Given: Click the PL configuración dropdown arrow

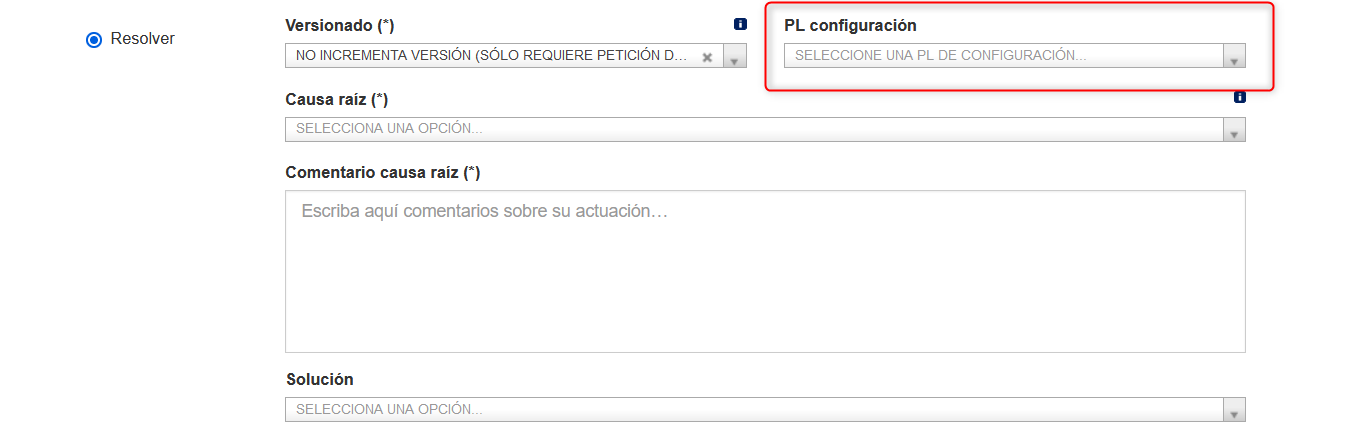Looking at the screenshot, I should pos(1234,57).
